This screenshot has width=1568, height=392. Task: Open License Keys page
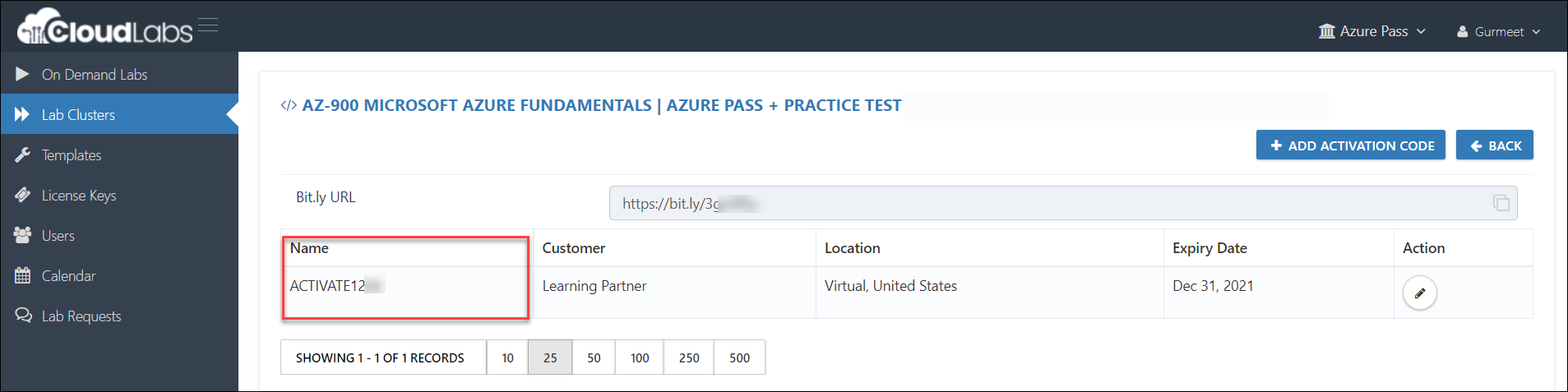(119, 195)
